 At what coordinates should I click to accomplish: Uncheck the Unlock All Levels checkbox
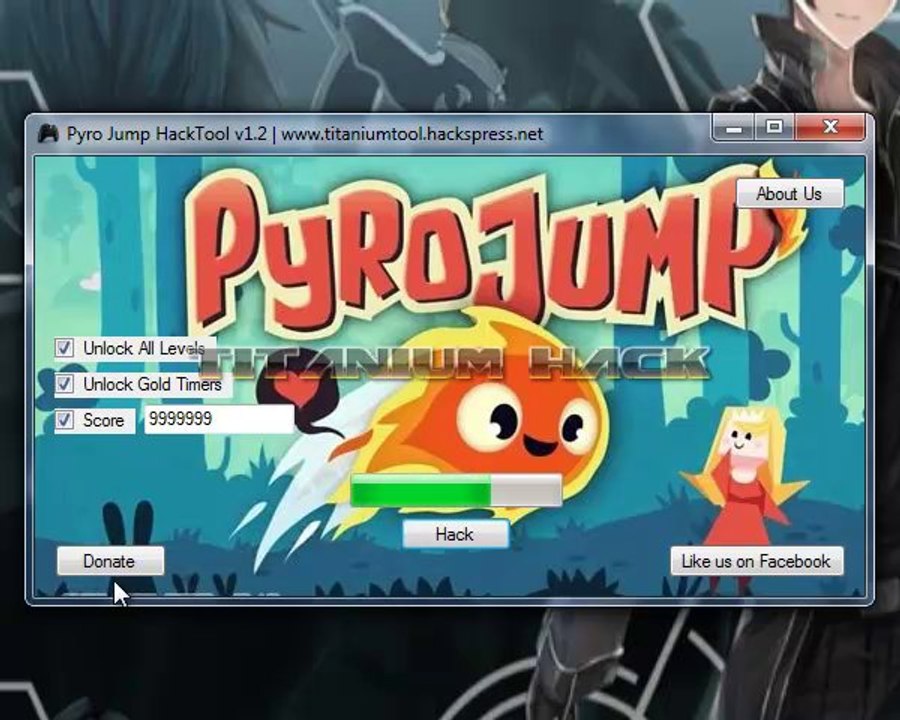coord(64,348)
